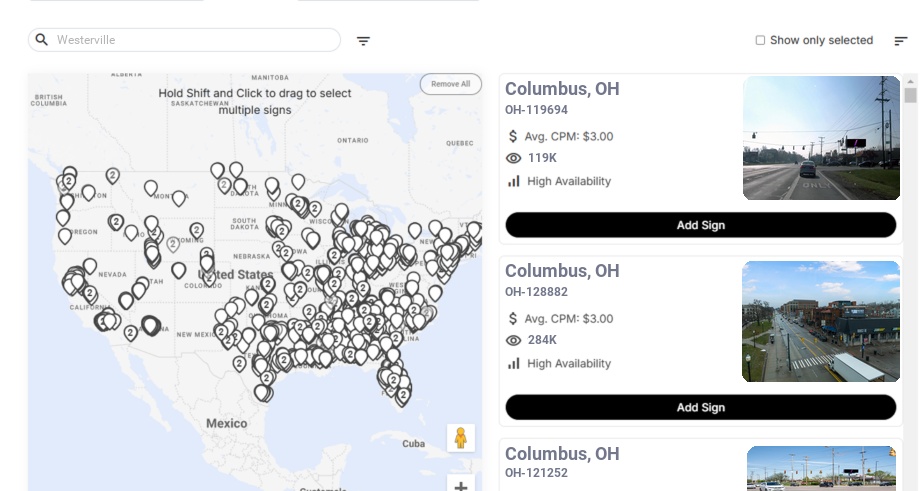920x491 pixels.
Task: Open the OH-121252 photo thumbnail
Action: 821,468
